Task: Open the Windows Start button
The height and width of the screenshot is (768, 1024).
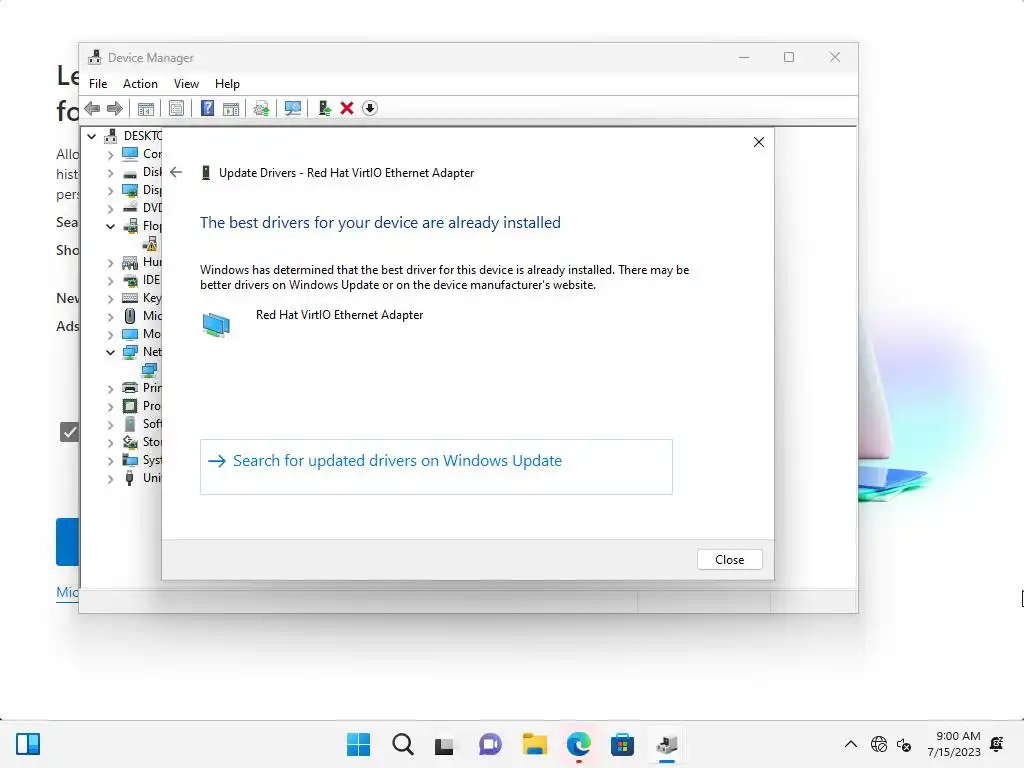Action: click(x=358, y=744)
